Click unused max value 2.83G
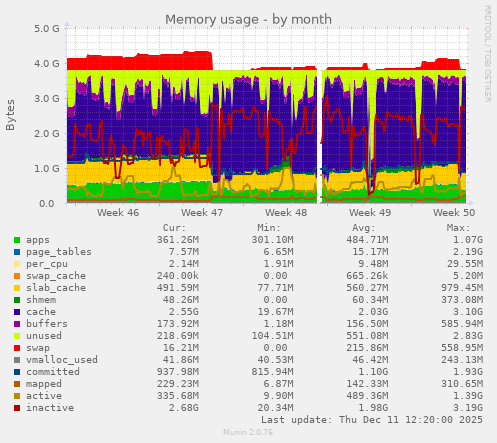497x443 pixels. (x=468, y=336)
